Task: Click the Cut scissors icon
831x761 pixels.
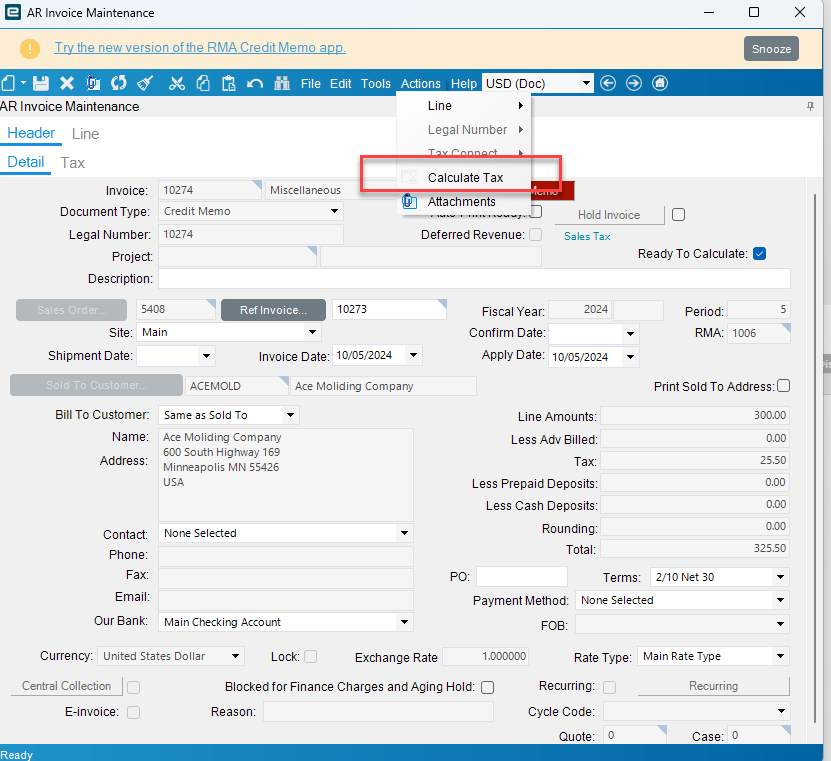Action: click(x=177, y=83)
